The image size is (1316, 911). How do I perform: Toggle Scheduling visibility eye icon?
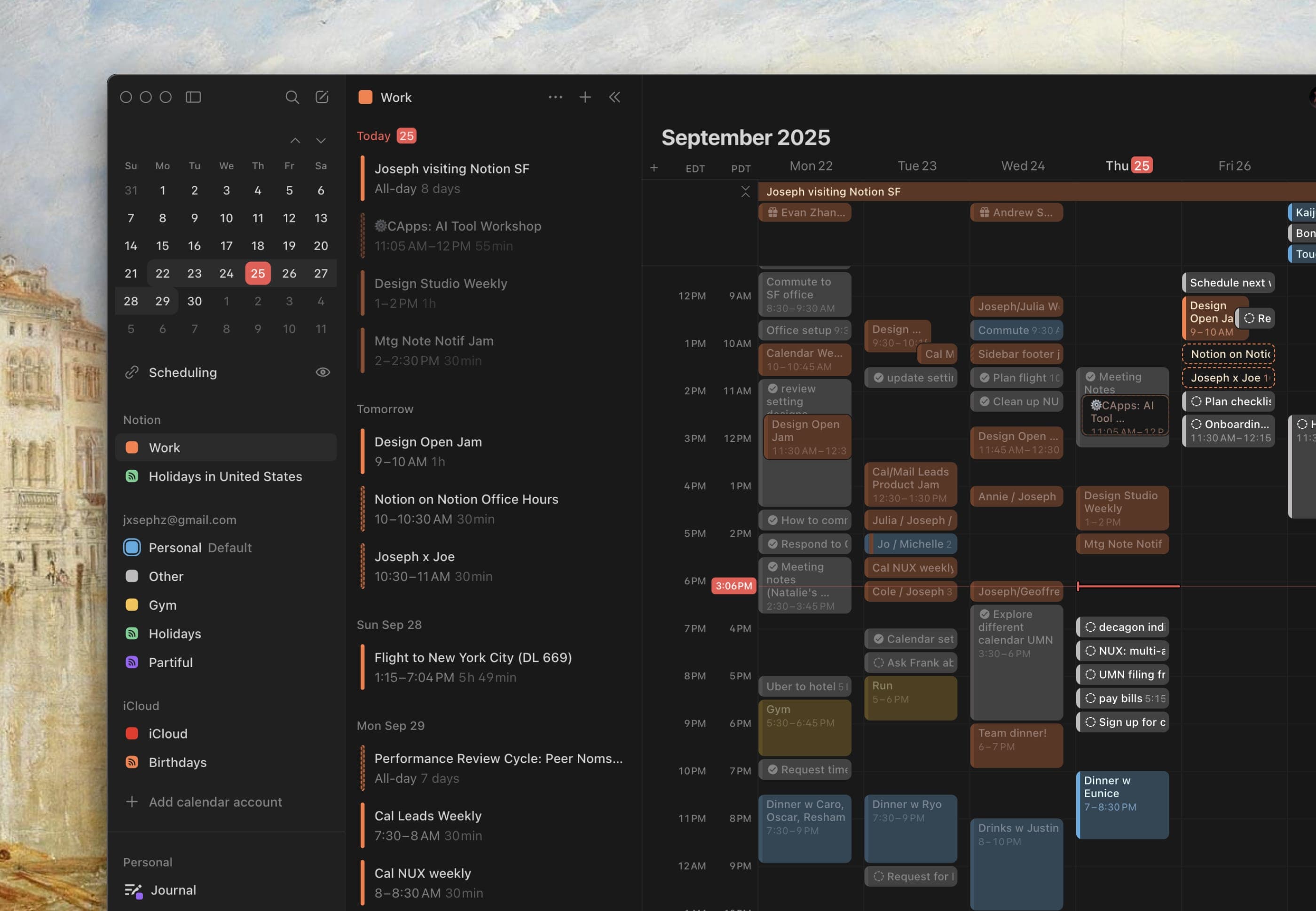point(323,372)
